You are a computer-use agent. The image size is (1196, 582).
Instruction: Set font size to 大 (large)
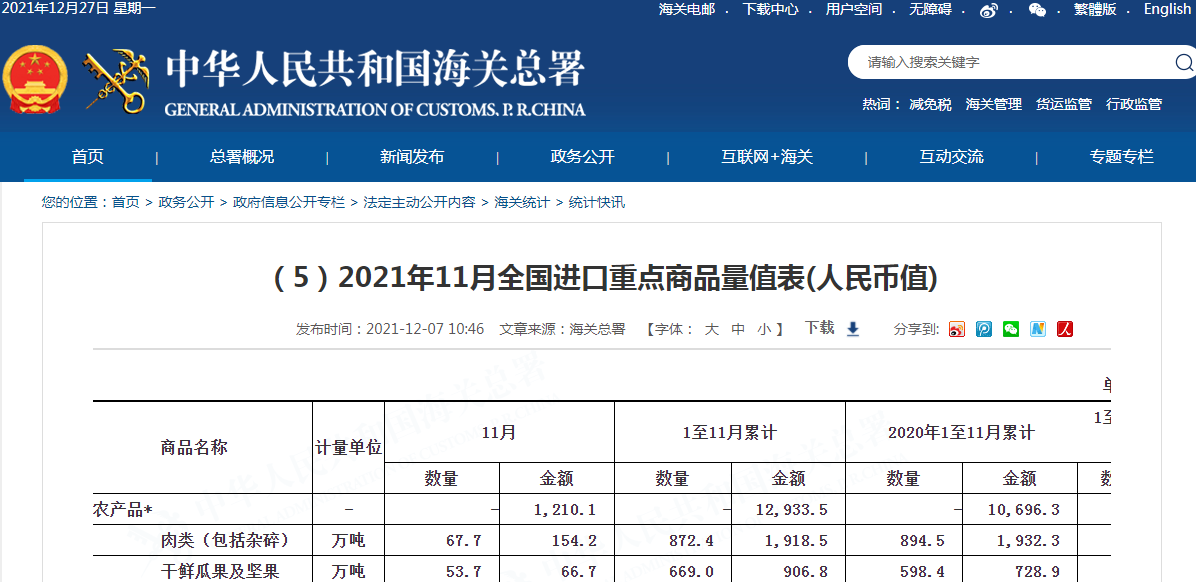pos(712,329)
